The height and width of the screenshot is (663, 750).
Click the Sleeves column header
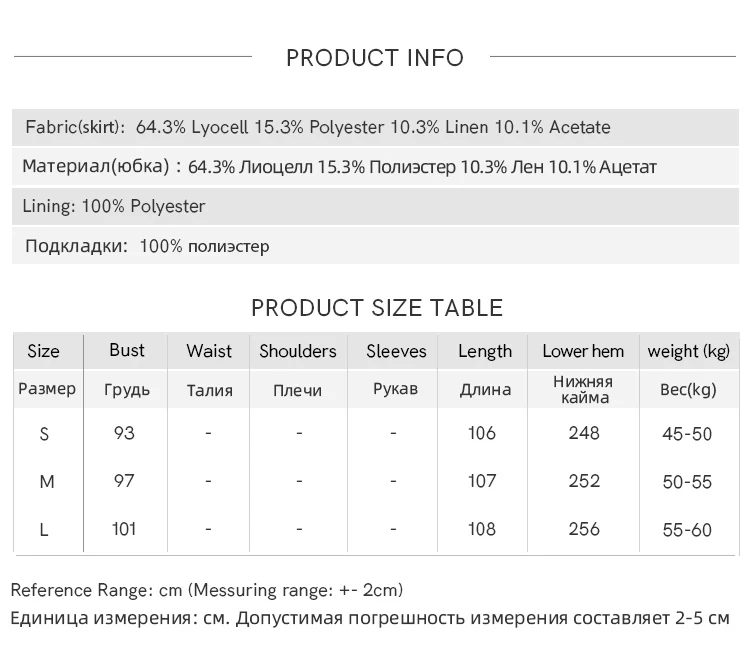(396, 351)
